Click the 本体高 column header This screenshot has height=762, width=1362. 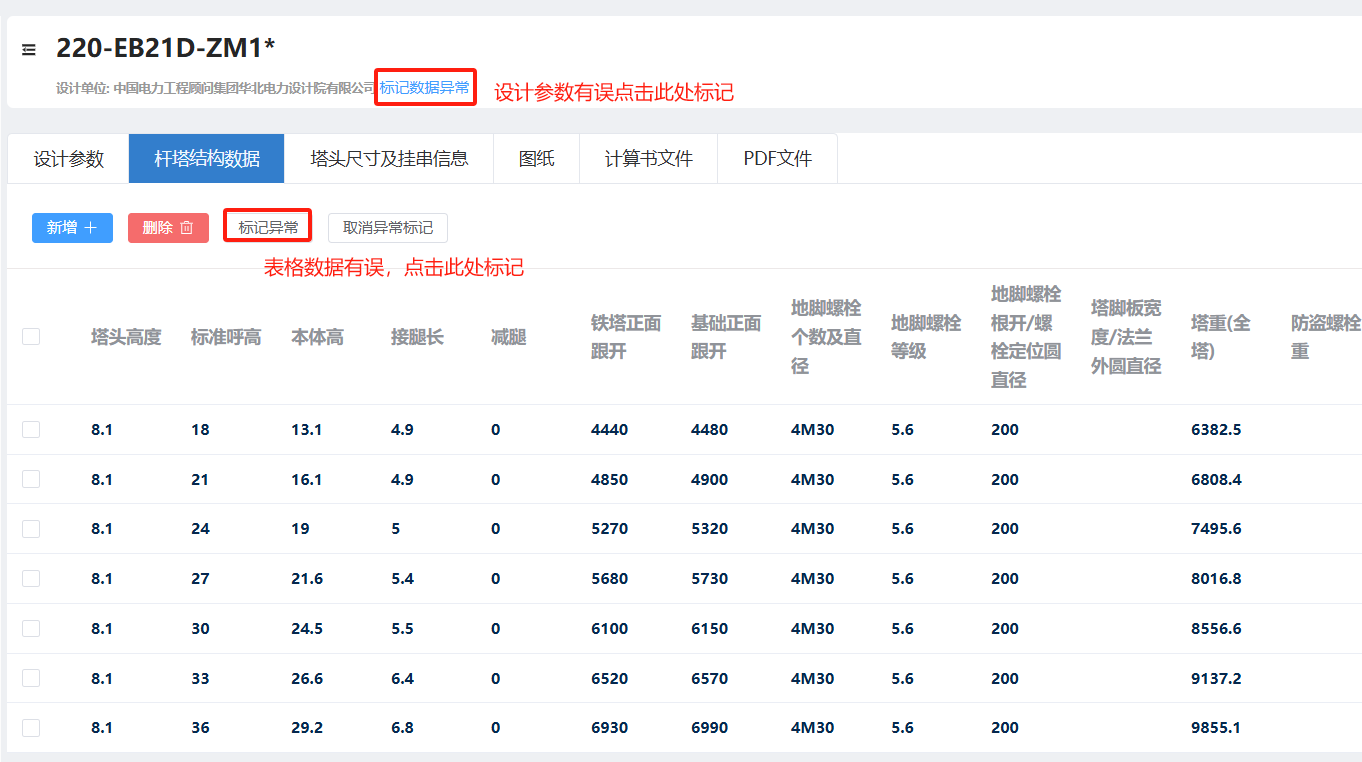[x=317, y=337]
